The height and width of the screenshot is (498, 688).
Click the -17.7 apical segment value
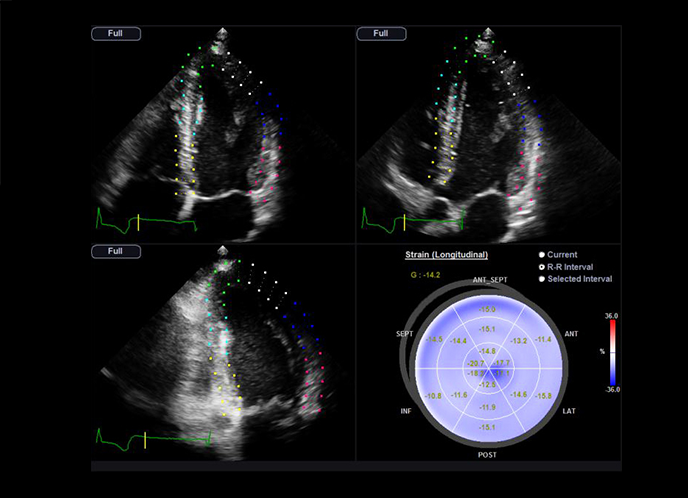(x=502, y=363)
